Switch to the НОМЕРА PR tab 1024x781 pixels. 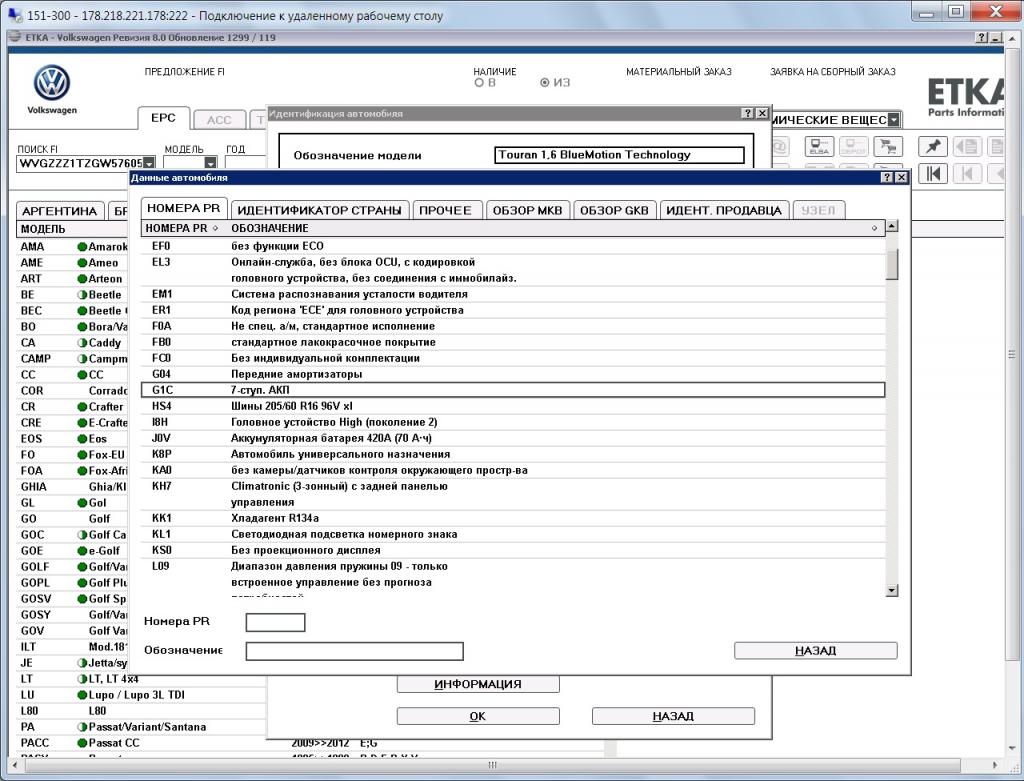(184, 208)
